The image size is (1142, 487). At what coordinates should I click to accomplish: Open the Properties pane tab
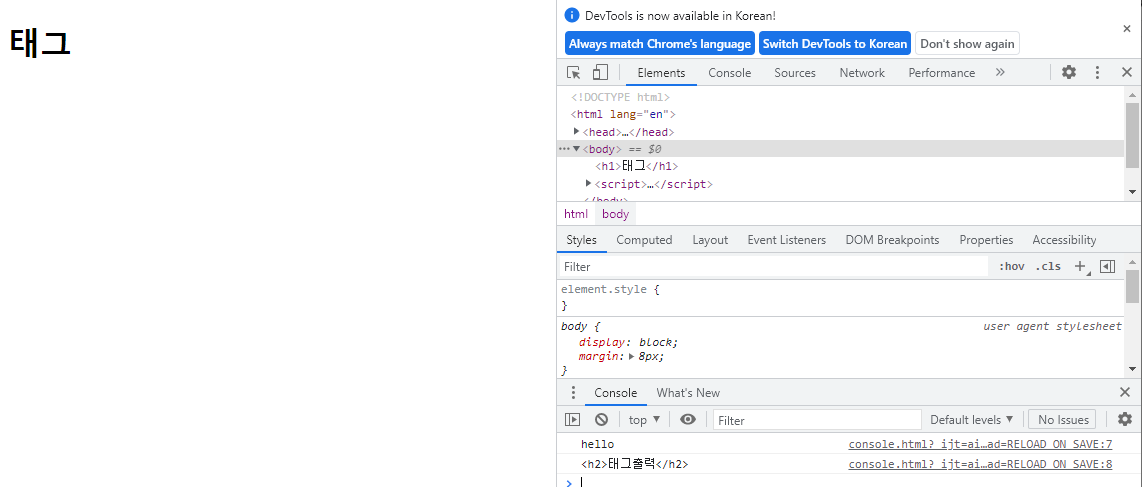[x=986, y=240]
